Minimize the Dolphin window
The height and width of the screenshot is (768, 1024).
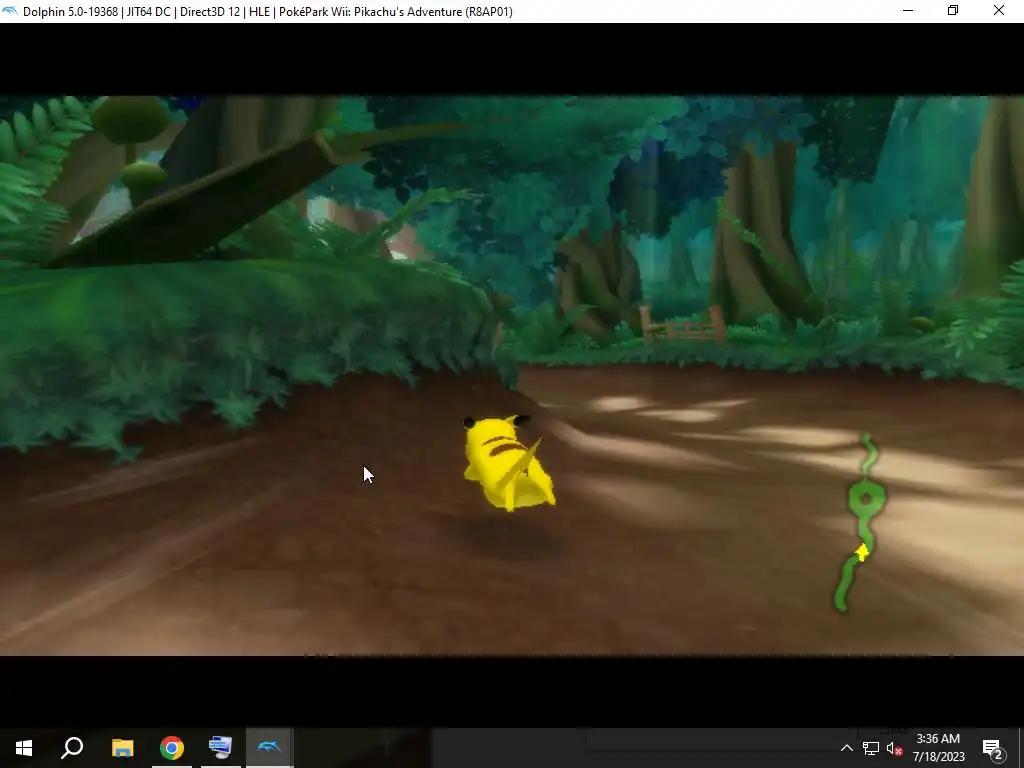(908, 11)
